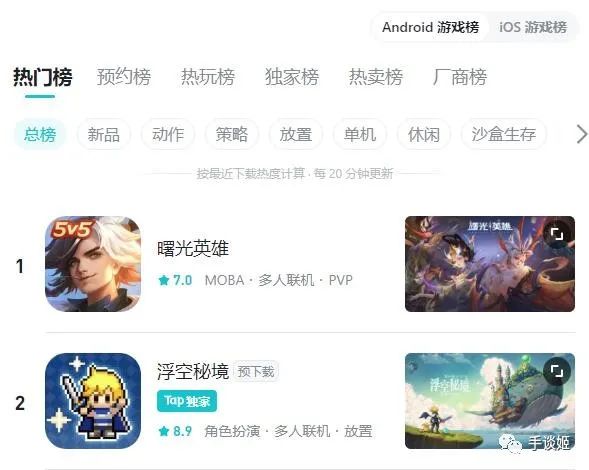The image size is (589, 470).
Task: Click the Tap独家 badge
Action: click(x=187, y=401)
